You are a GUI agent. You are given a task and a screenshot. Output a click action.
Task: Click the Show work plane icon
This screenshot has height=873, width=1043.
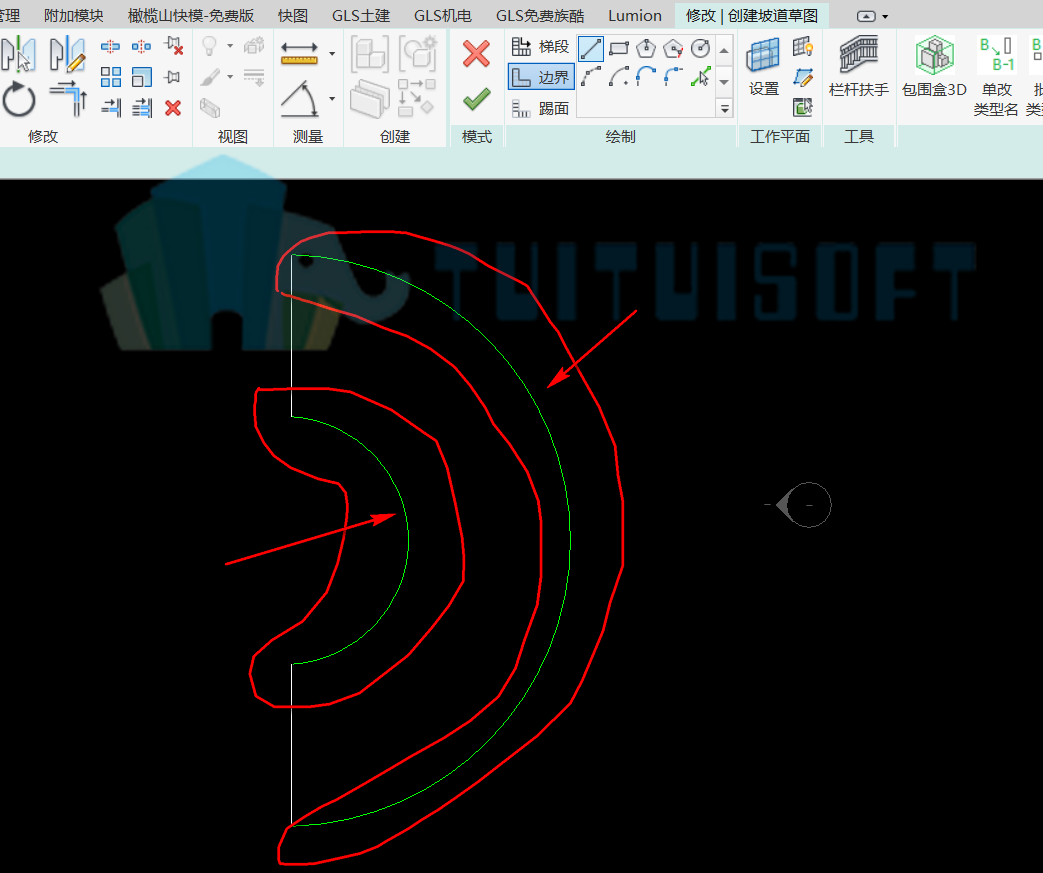803,47
